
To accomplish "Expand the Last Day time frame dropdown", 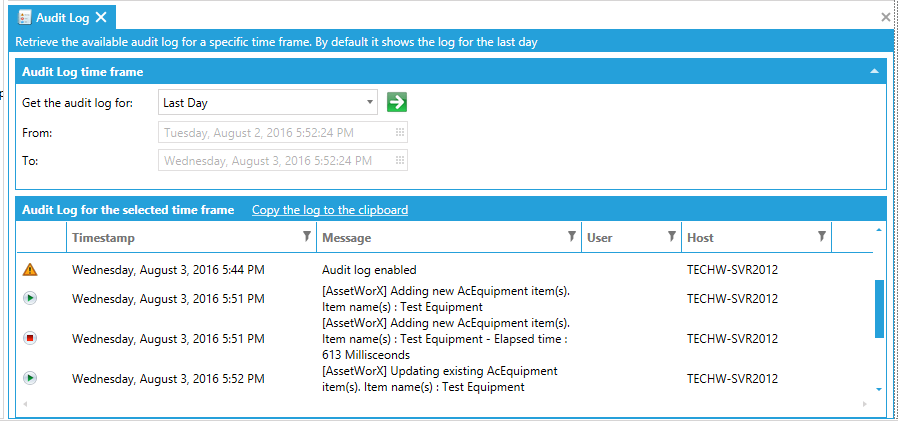I will pos(370,102).
